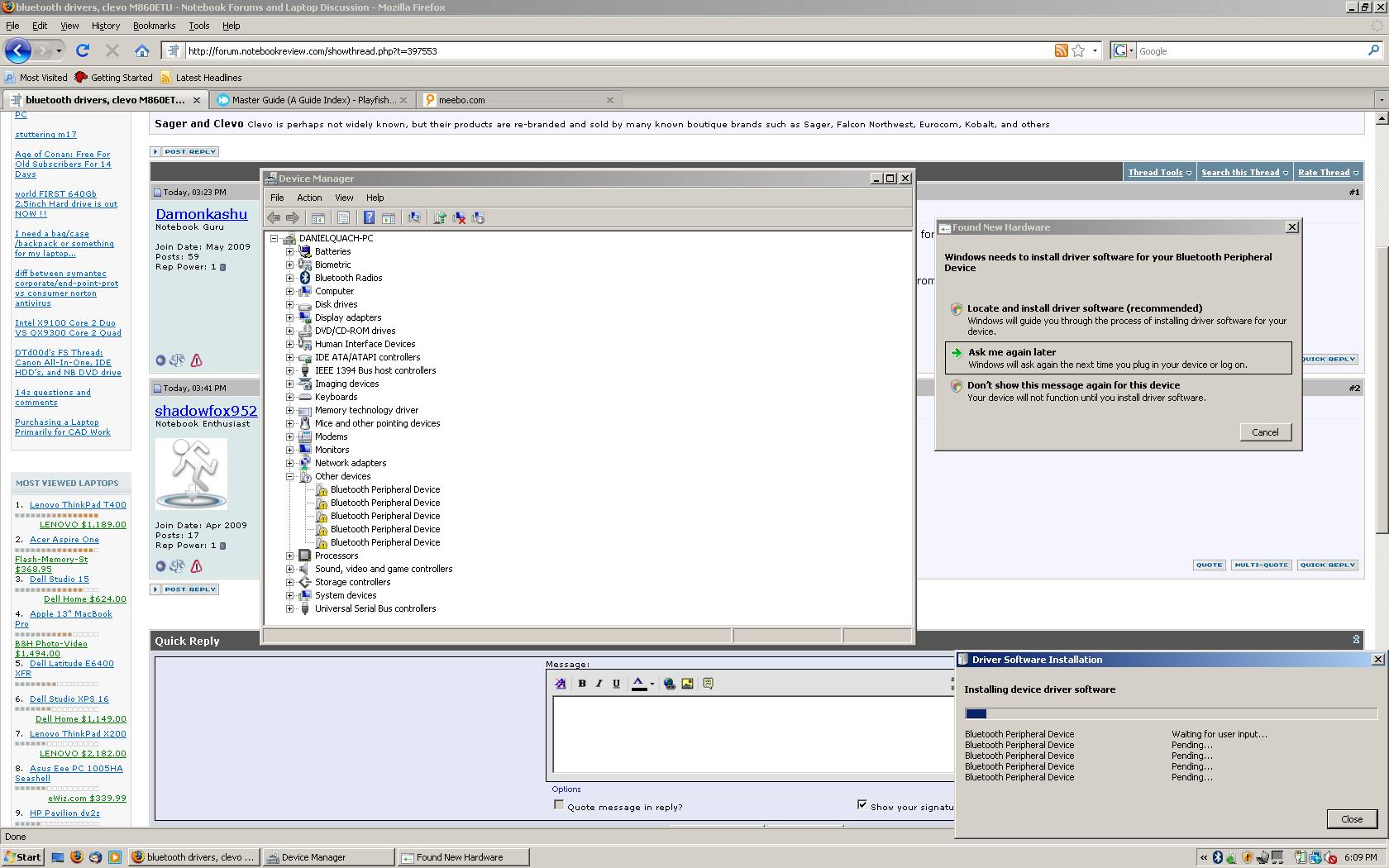Click the disable device toolbar icon with down arrow
The width and height of the screenshot is (1389, 868).
478,217
